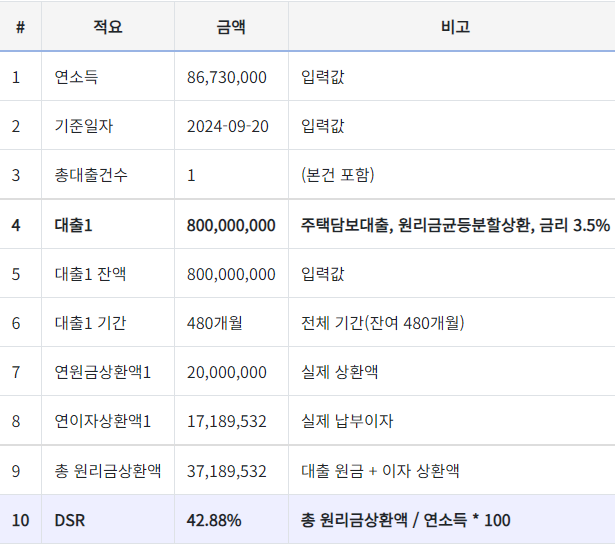The height and width of the screenshot is (545, 615).
Task: Click the '주택담보대출, 원리금균등분할상환' description
Action: [418, 225]
